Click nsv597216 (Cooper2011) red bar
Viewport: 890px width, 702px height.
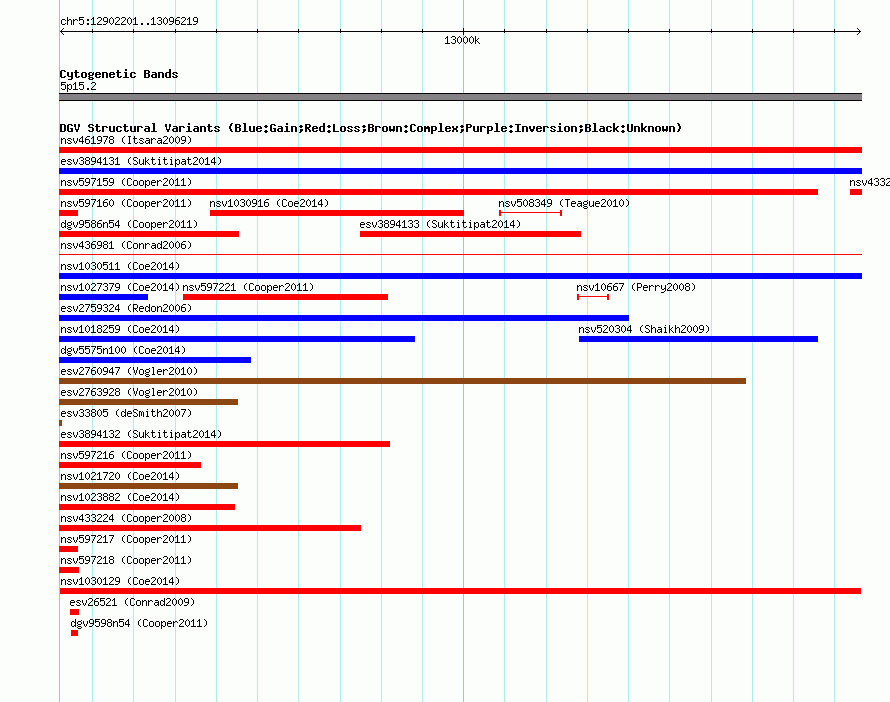(130, 465)
